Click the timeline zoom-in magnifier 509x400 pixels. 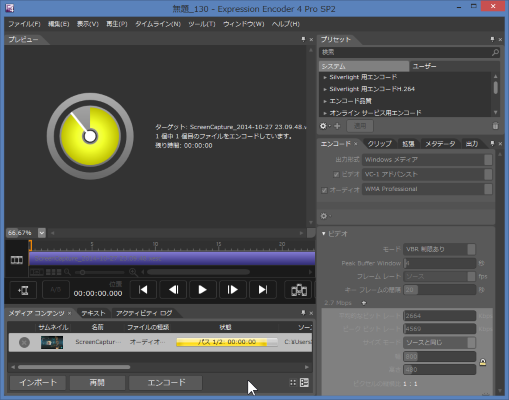133,272
